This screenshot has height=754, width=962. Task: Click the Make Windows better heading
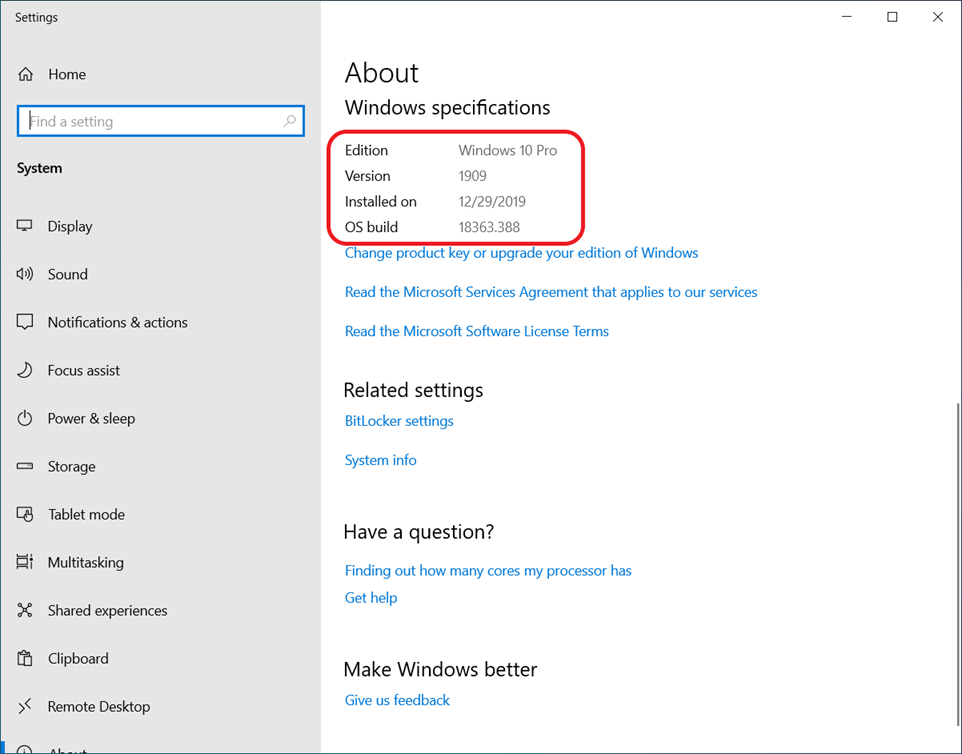pos(441,669)
